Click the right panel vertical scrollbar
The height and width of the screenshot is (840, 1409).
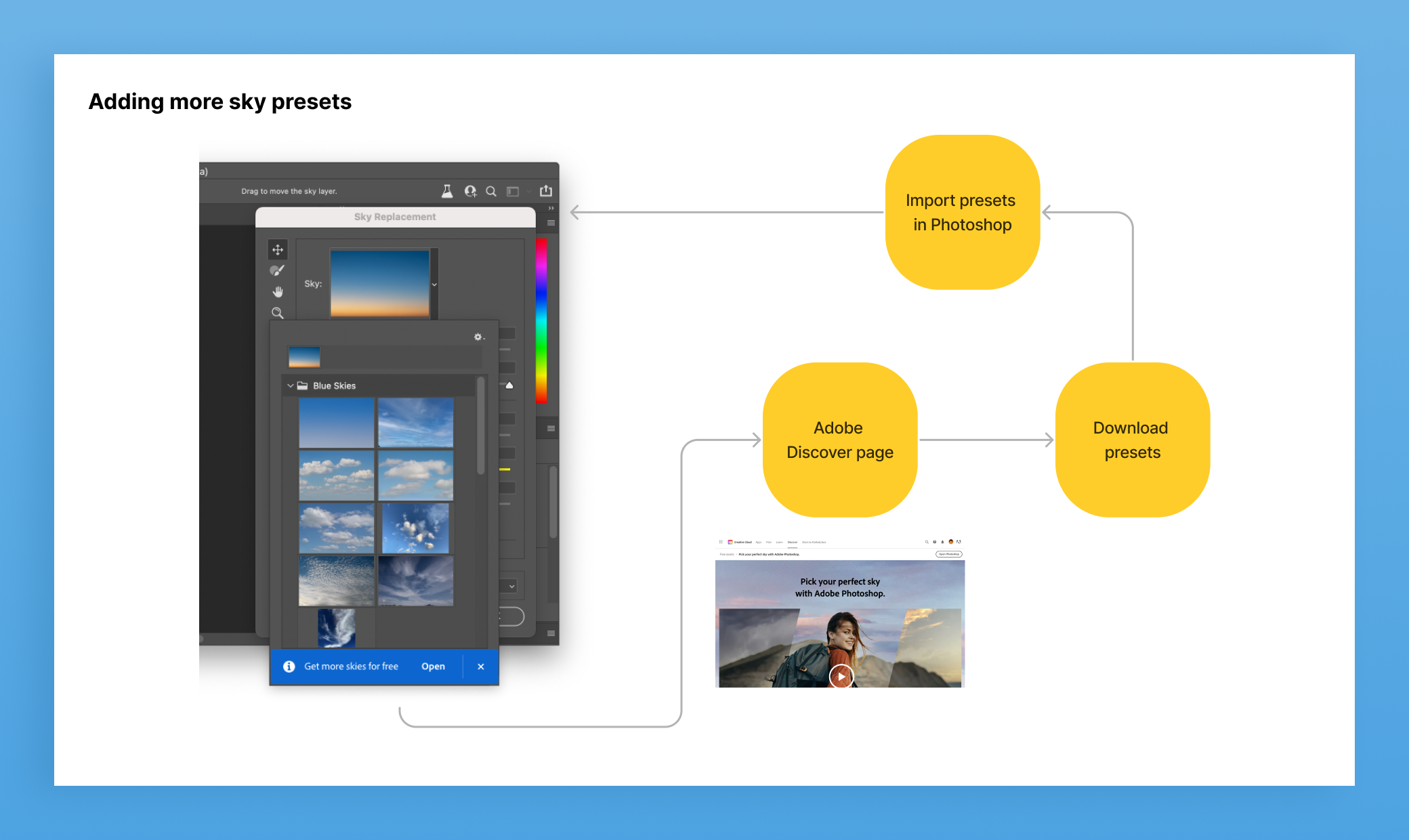click(553, 501)
